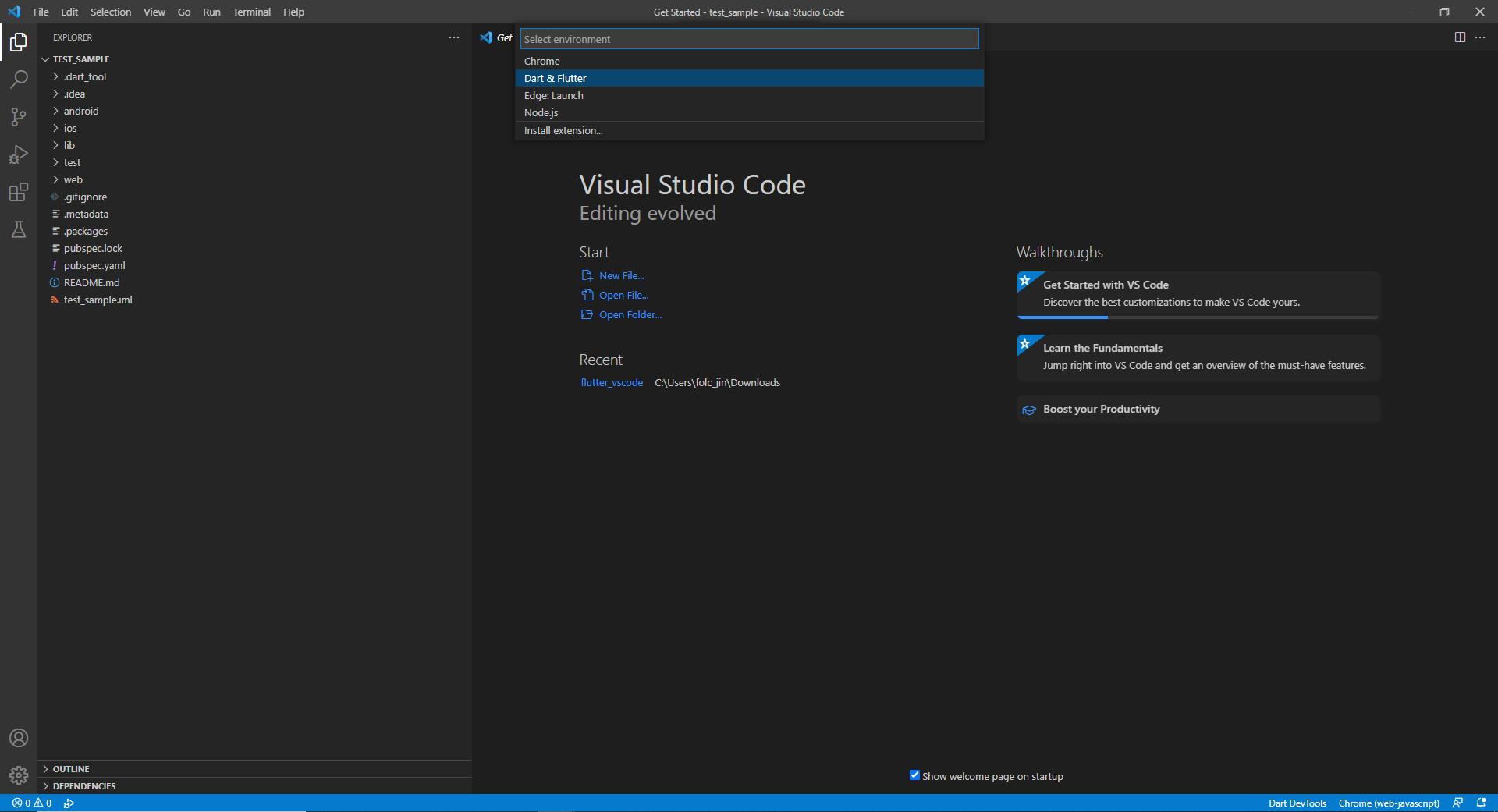Screen dimensions: 1498x812
Task: Click the Open File... link
Action: tap(623, 295)
